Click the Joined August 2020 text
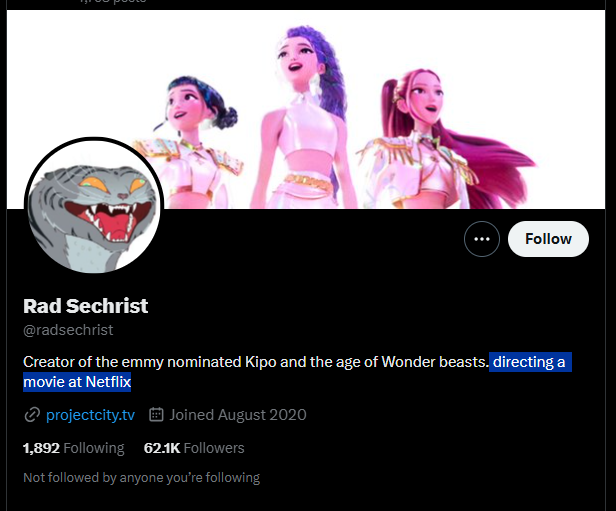Viewport: 616px width, 511px height. click(238, 415)
